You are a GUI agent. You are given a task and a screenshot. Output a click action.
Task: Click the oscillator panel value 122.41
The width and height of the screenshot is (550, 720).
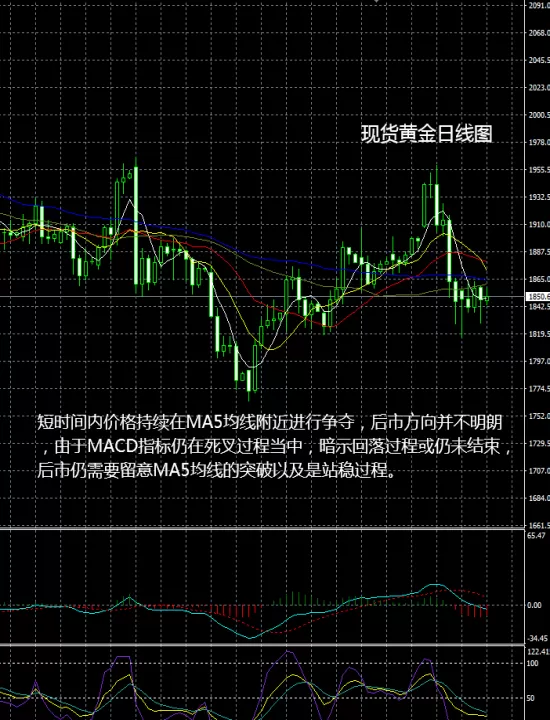[x=539, y=652]
